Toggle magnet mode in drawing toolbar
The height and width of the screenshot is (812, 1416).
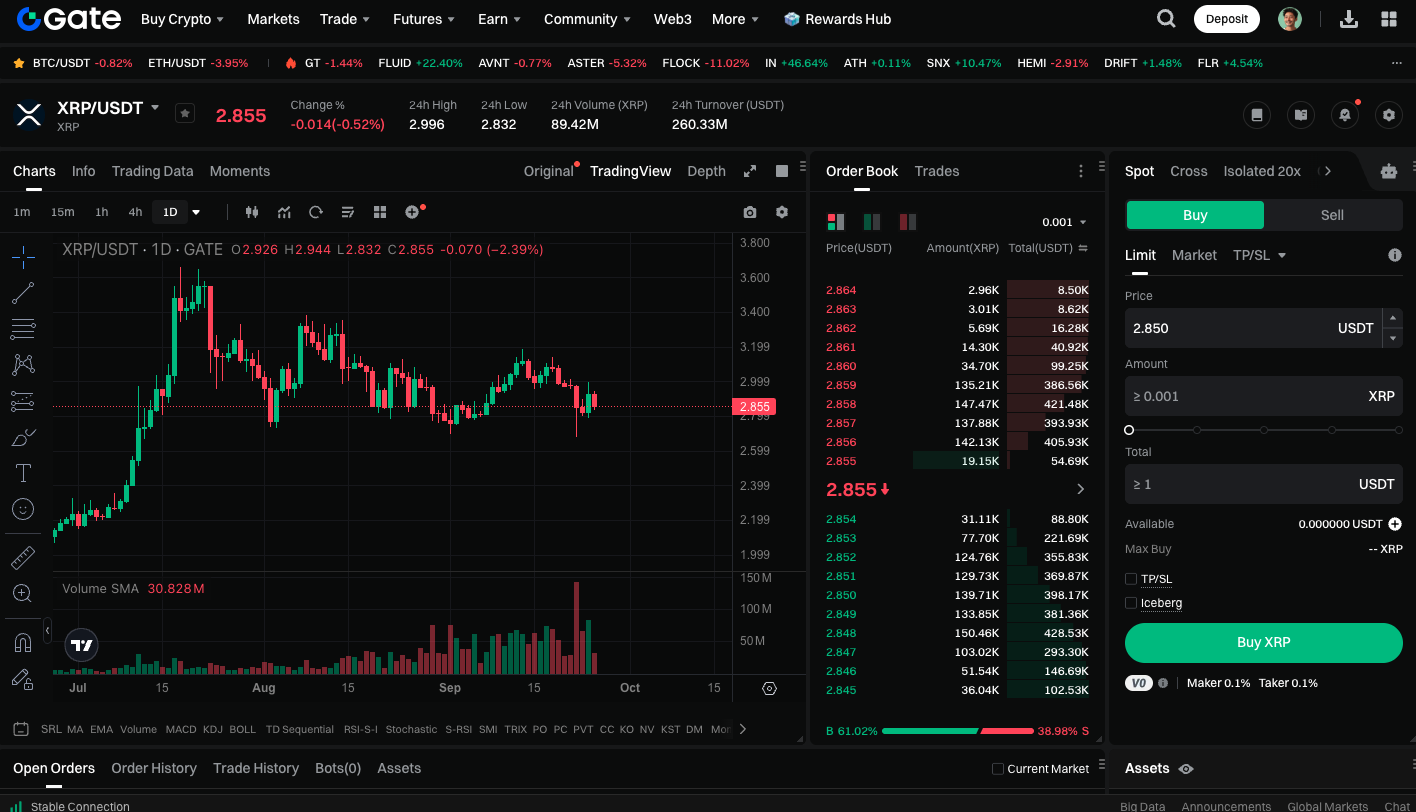[x=23, y=642]
